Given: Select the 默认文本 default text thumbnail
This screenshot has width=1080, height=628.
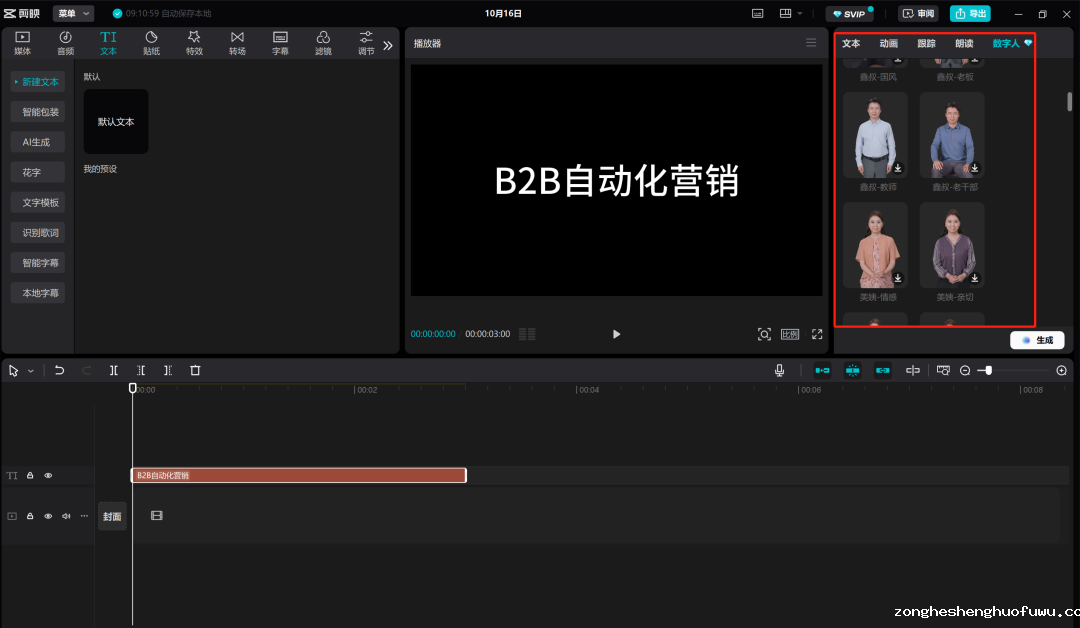Looking at the screenshot, I should pos(116,121).
